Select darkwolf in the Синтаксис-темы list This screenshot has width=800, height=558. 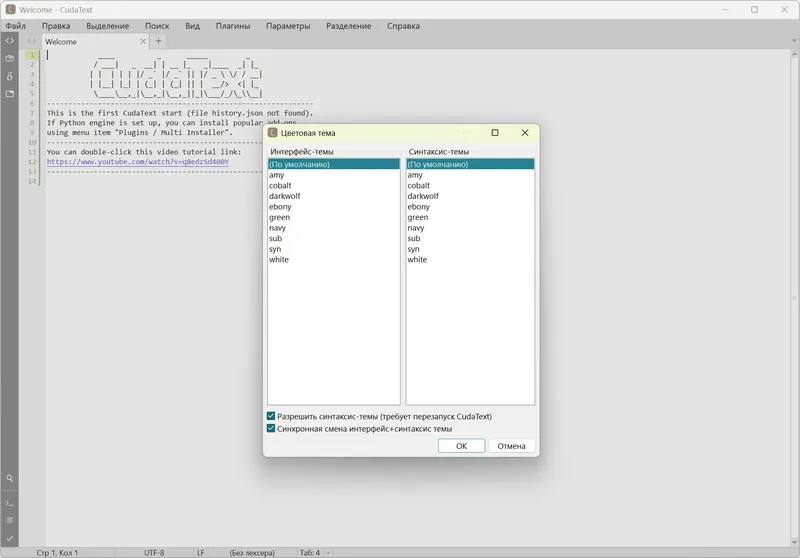click(x=470, y=196)
